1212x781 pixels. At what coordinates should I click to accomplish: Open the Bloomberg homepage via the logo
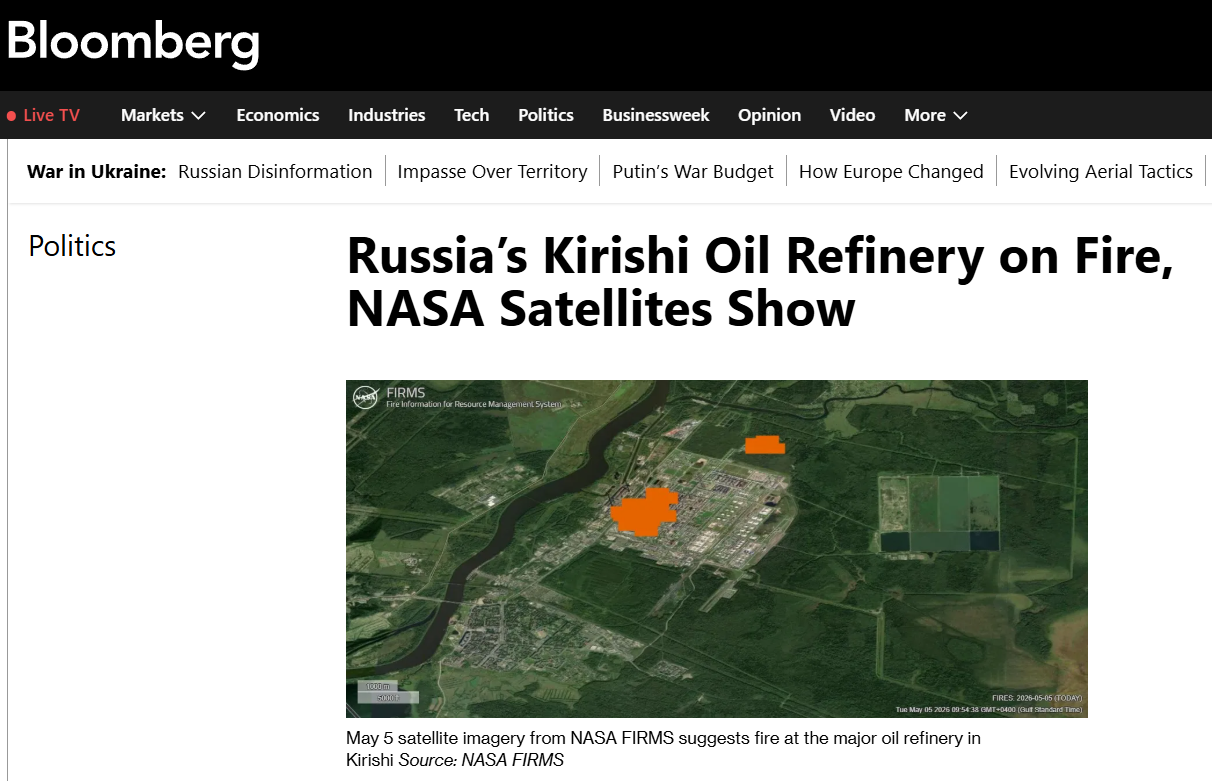[133, 43]
